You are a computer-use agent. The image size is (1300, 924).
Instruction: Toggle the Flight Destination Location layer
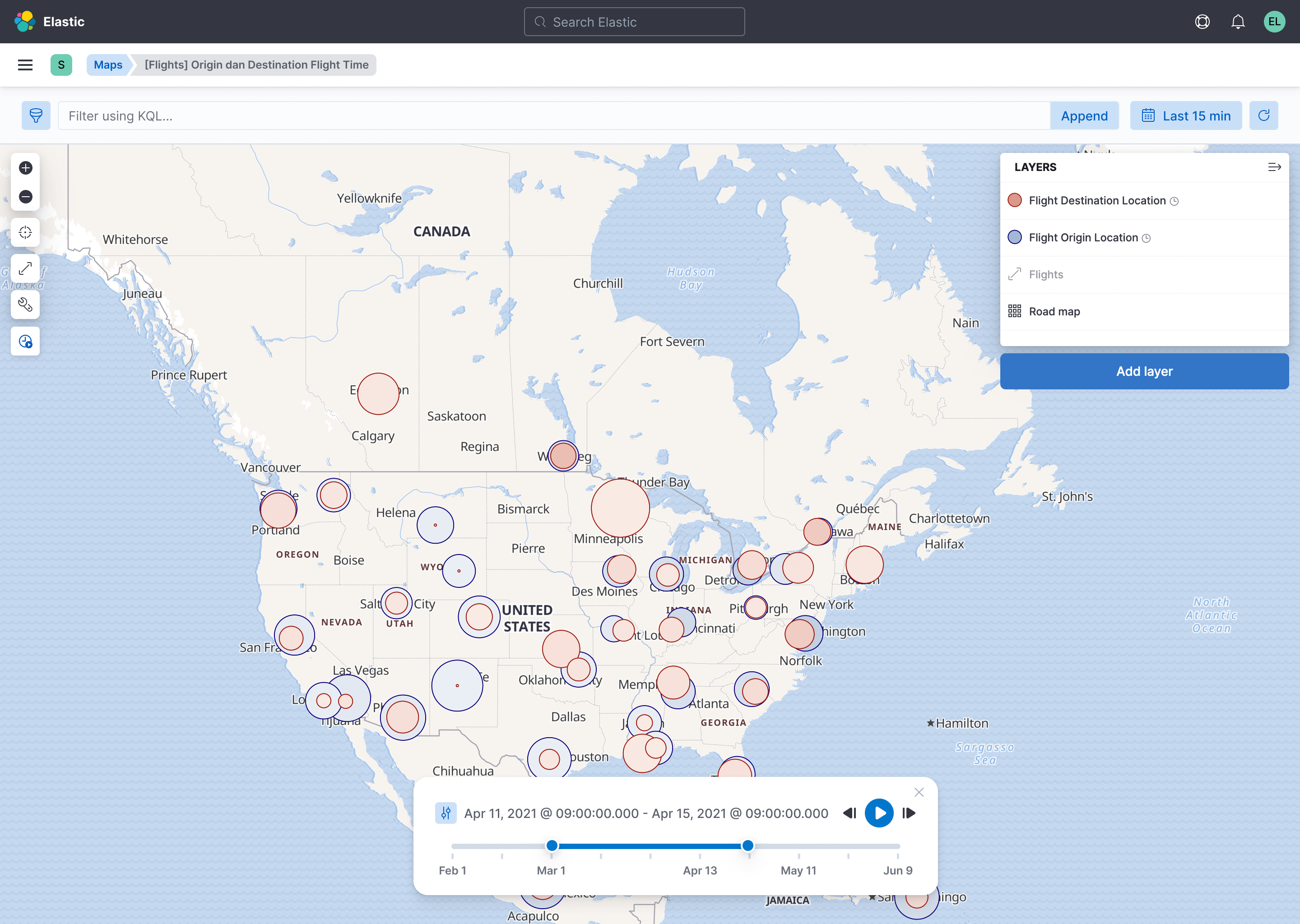(1097, 201)
